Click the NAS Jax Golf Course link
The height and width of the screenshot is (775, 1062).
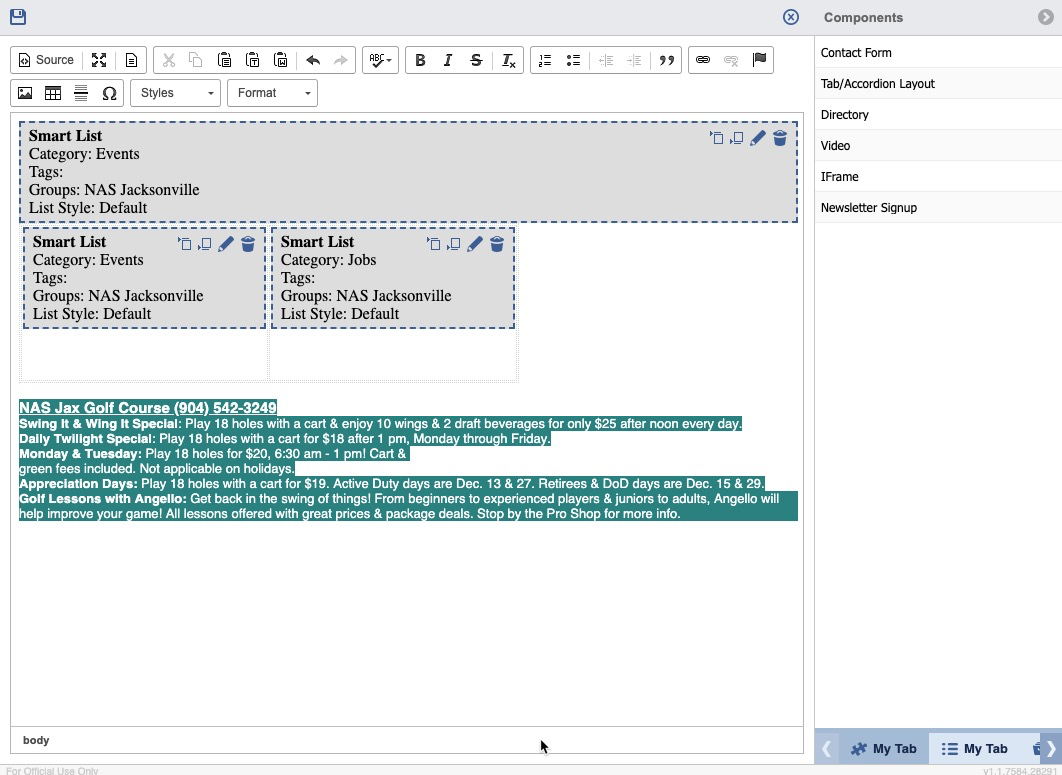(x=148, y=408)
